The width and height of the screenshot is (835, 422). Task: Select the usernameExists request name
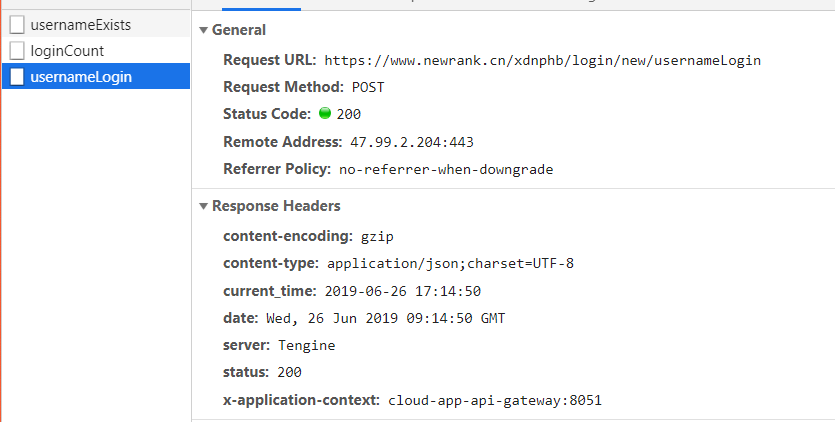(x=80, y=24)
